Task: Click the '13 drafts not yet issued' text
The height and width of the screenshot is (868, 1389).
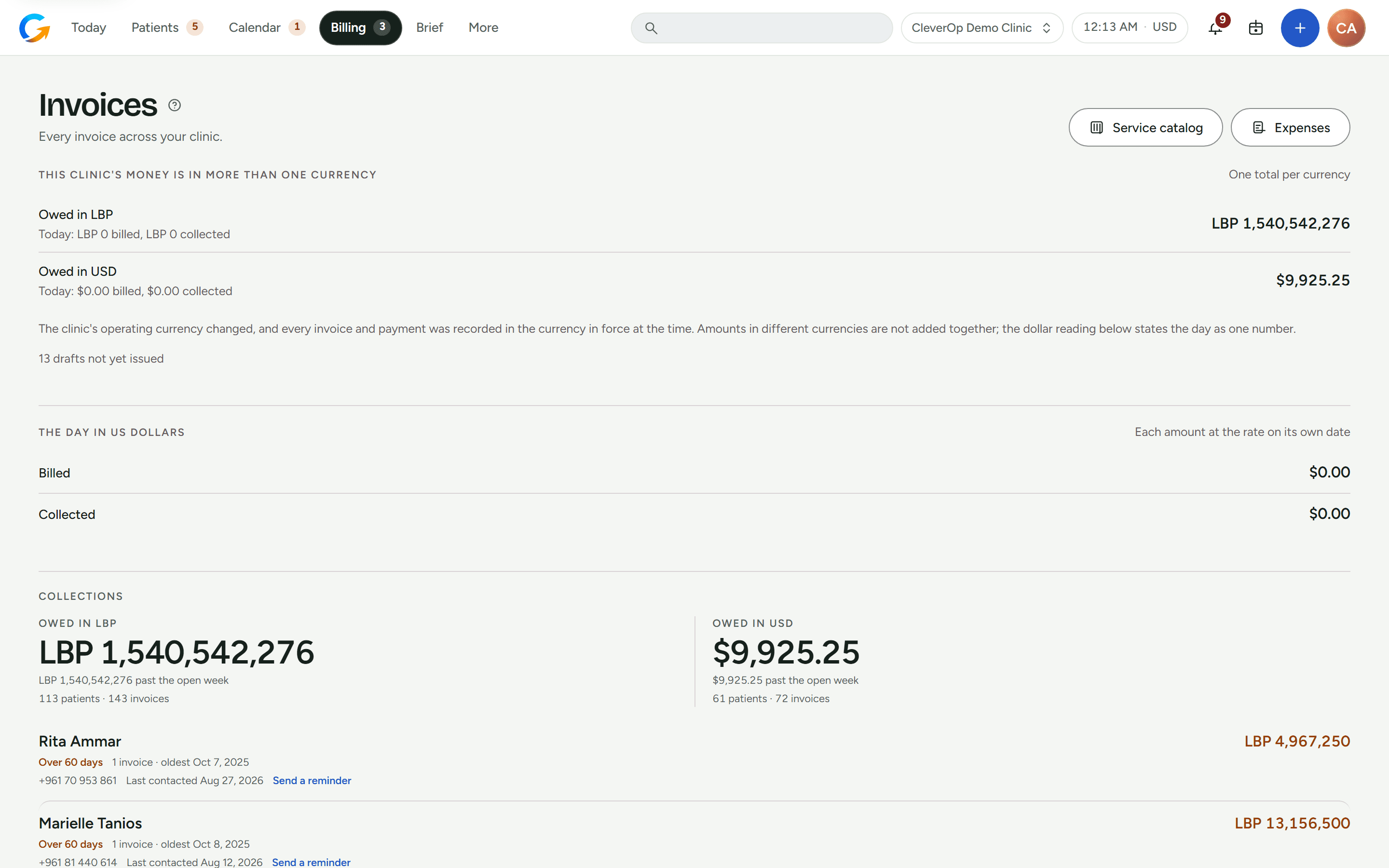Action: click(101, 359)
